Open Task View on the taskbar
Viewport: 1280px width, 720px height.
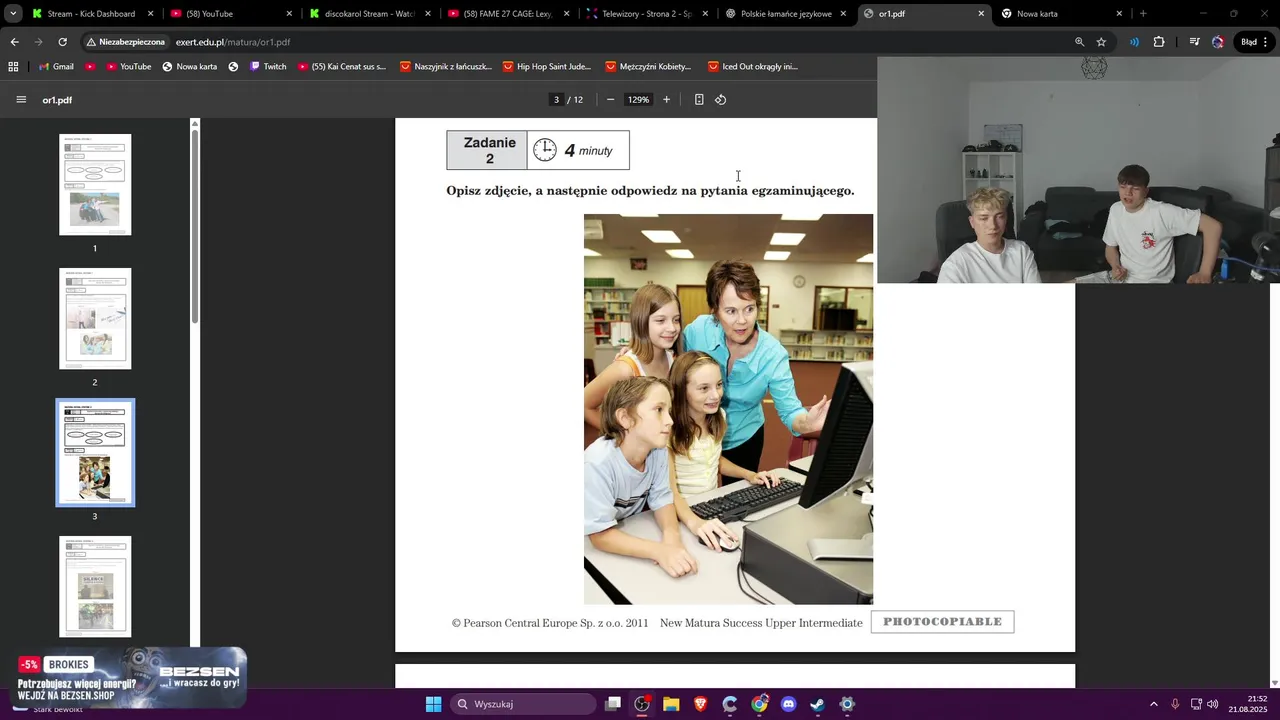point(613,704)
